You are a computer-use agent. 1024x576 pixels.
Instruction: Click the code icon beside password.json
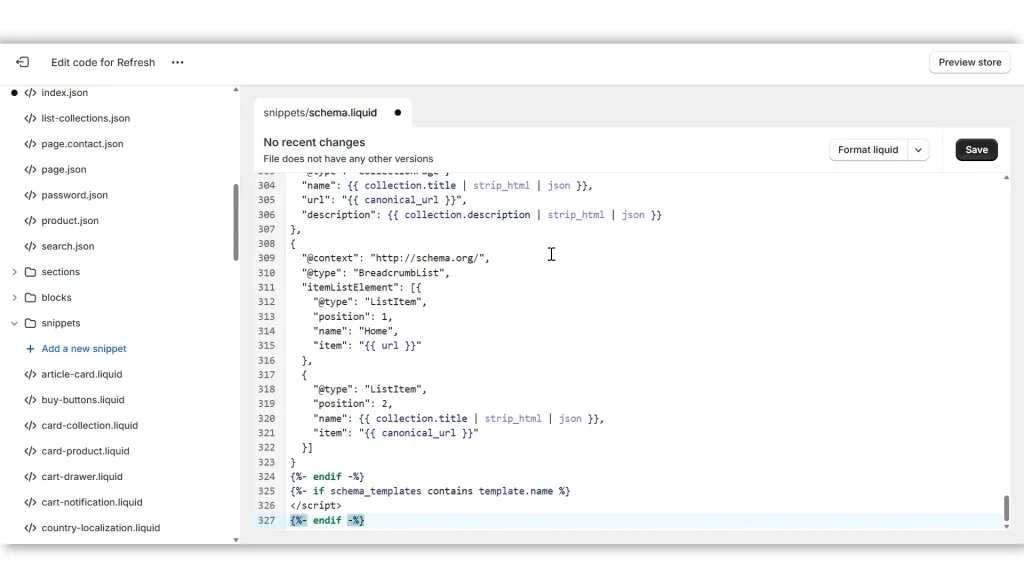point(30,195)
